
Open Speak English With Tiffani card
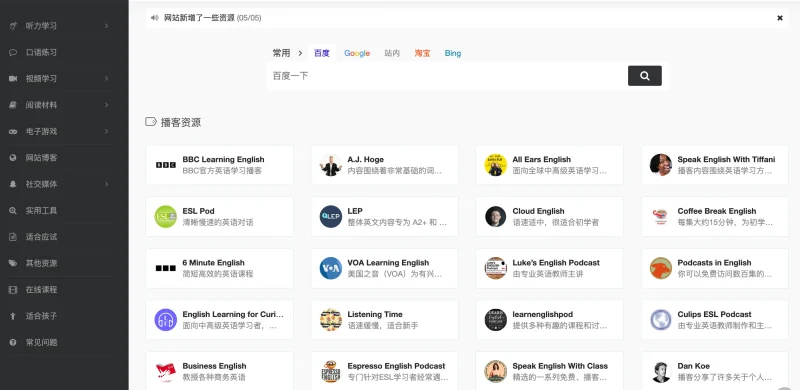(x=715, y=165)
